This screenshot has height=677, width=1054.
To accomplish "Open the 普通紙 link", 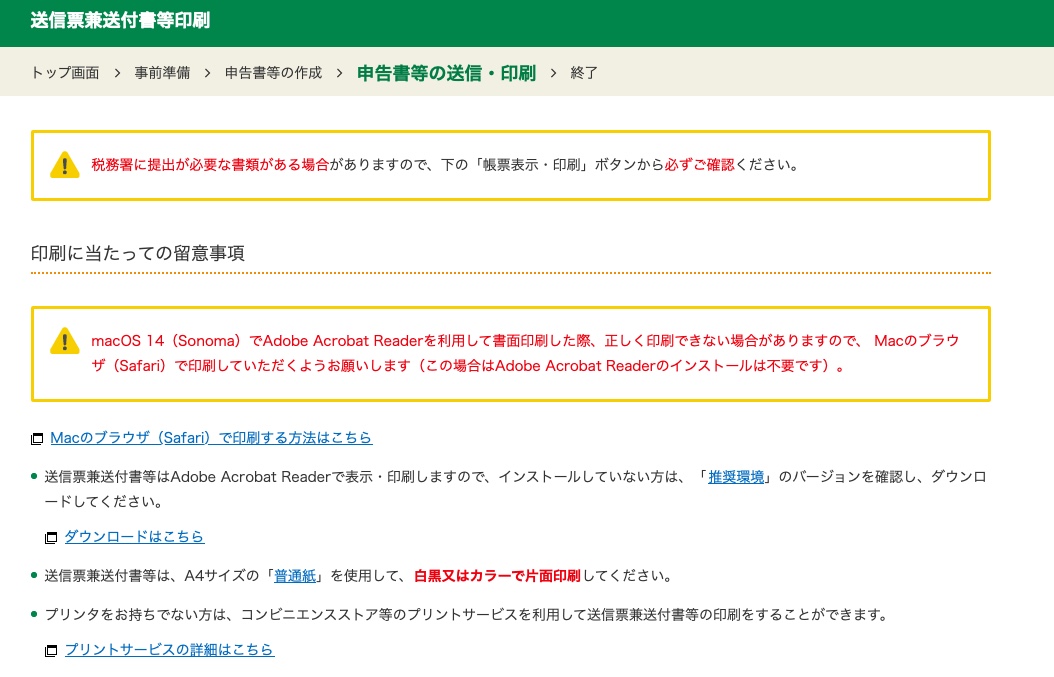I will [x=295, y=575].
